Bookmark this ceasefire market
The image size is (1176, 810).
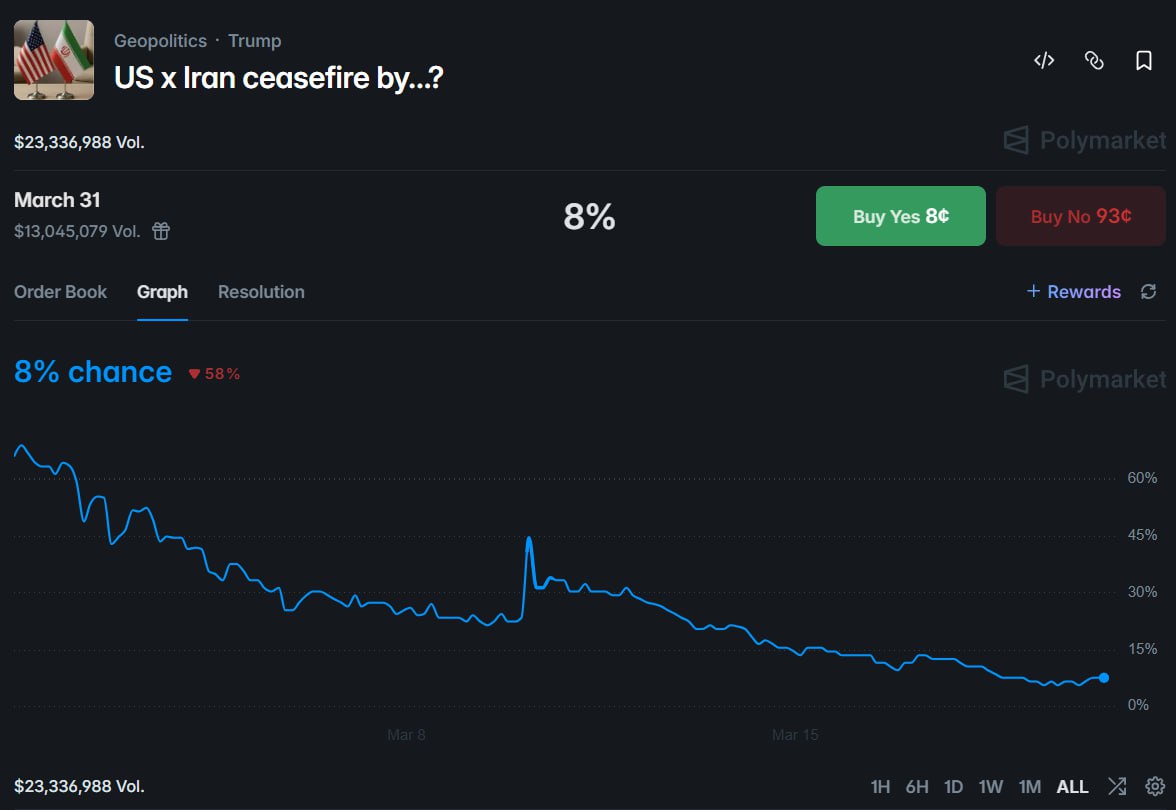(1144, 61)
